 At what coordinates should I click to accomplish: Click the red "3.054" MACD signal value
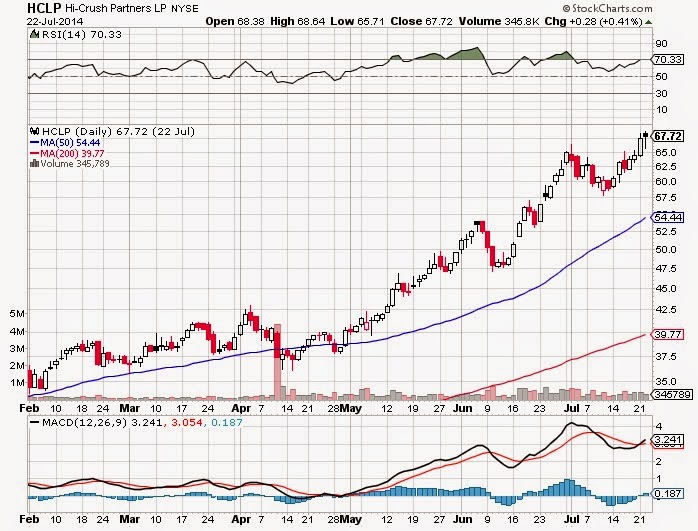pos(187,422)
